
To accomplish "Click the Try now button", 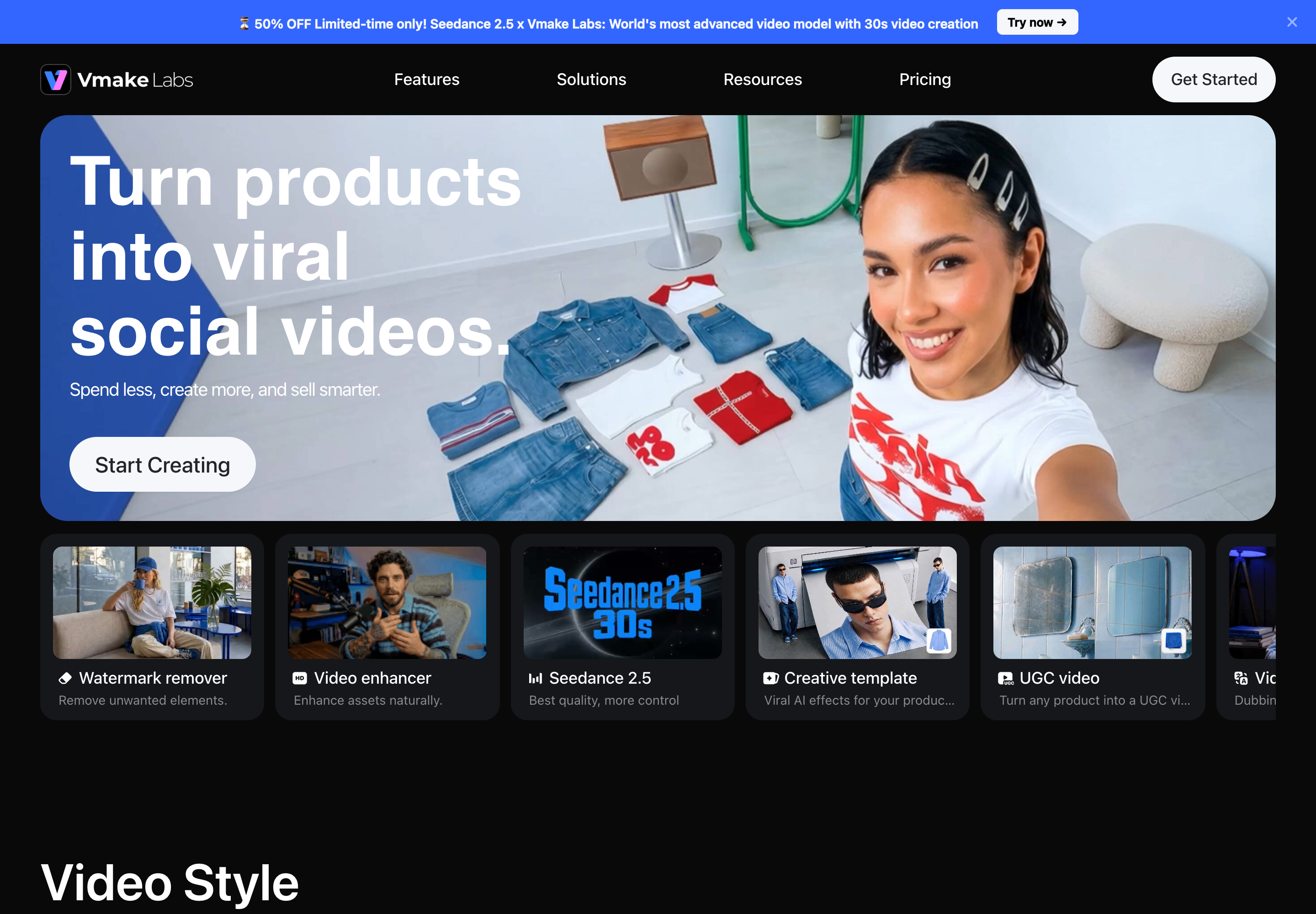I will (x=1037, y=22).
